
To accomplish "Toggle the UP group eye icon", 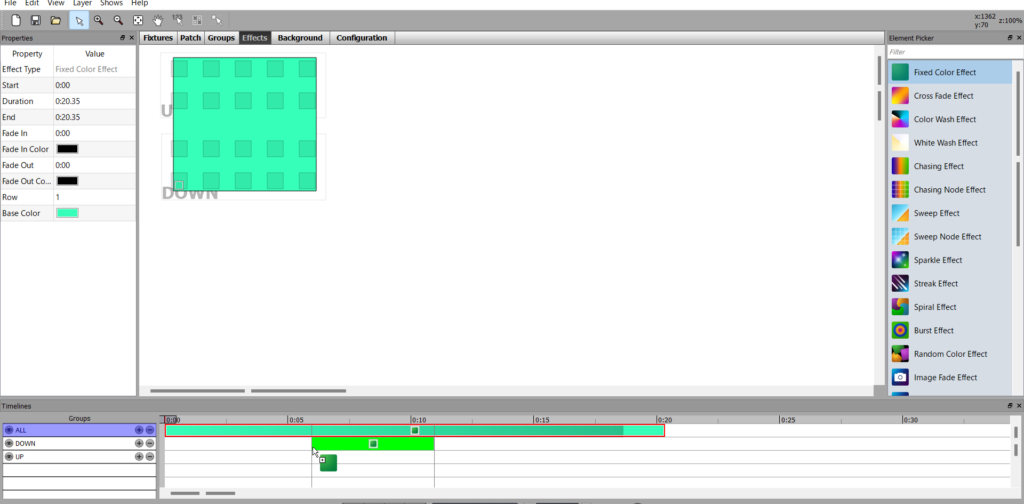I will [x=9, y=457].
